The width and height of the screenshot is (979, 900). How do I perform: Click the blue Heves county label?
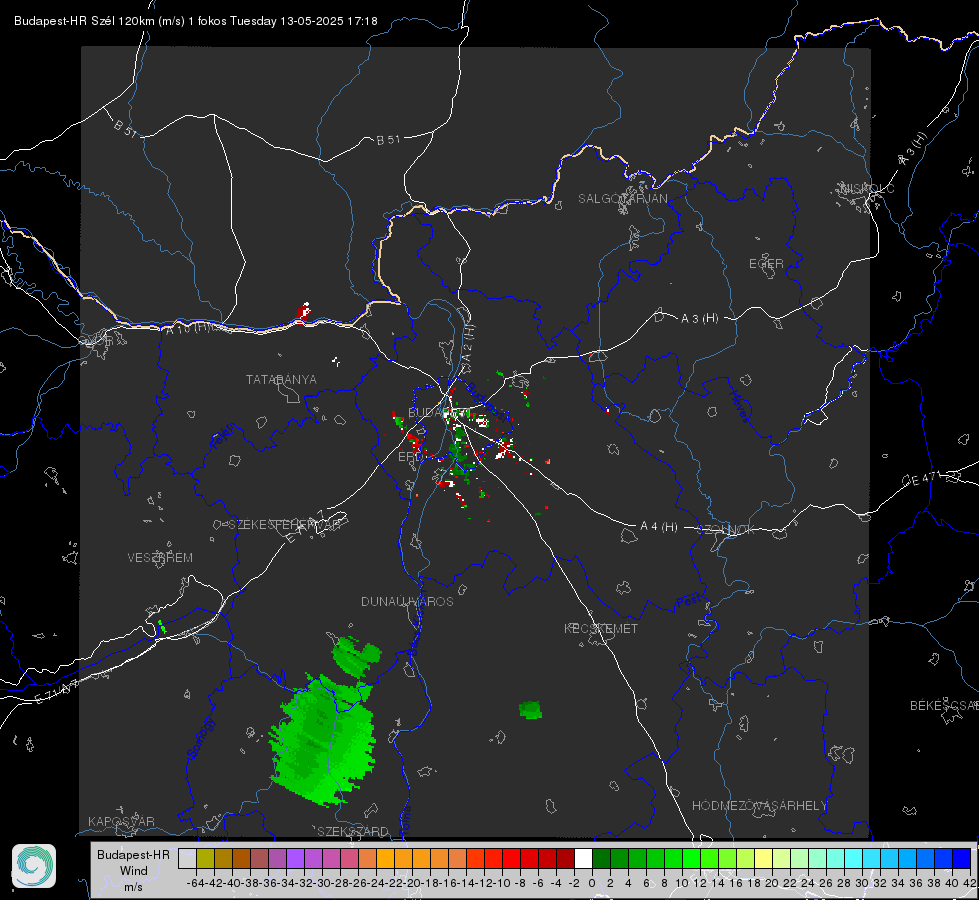(x=740, y=406)
